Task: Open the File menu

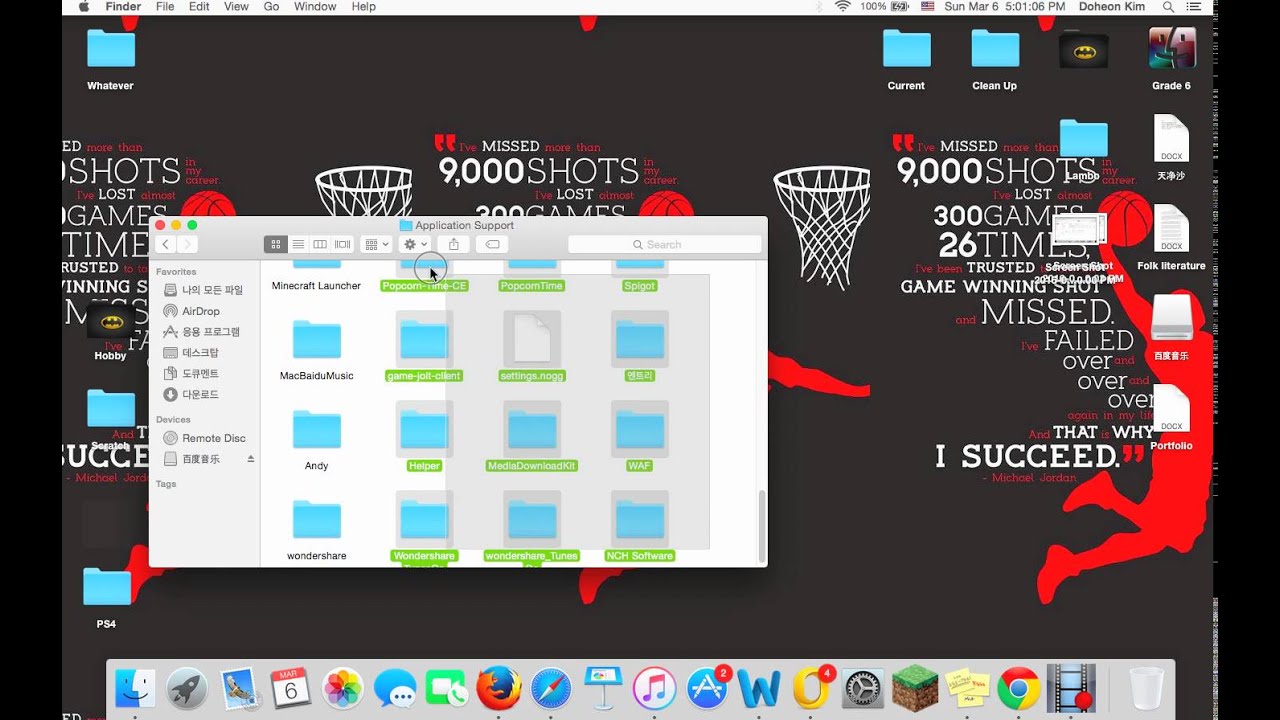Action: [x=165, y=7]
